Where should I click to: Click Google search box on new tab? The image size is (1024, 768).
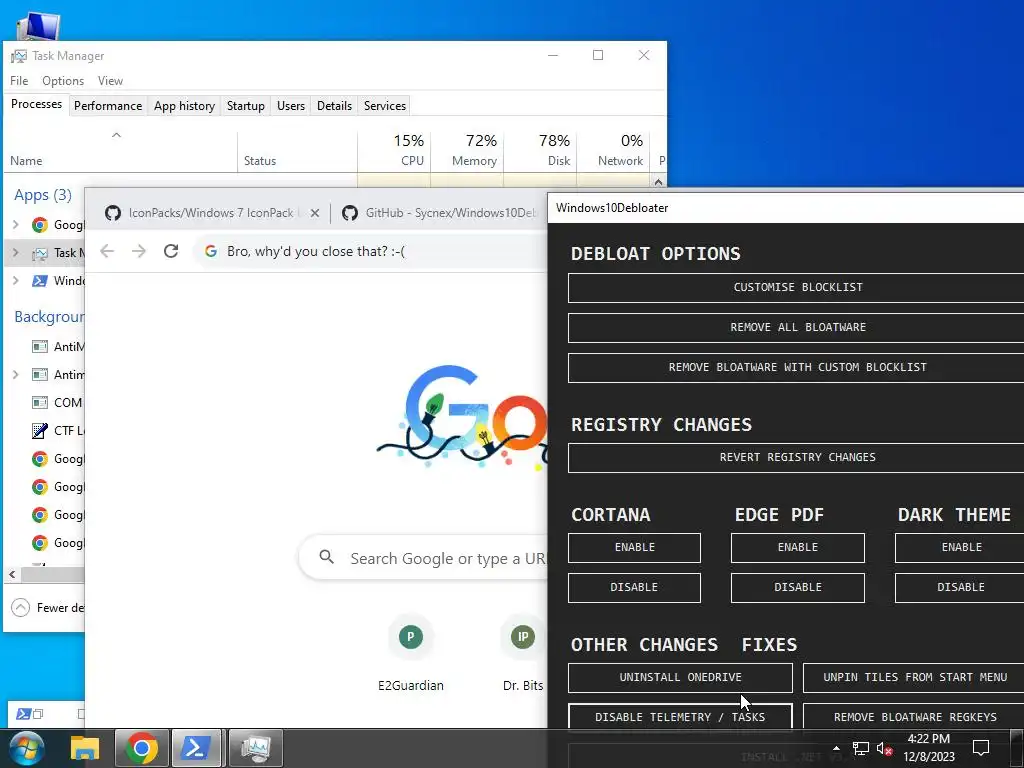point(423,558)
